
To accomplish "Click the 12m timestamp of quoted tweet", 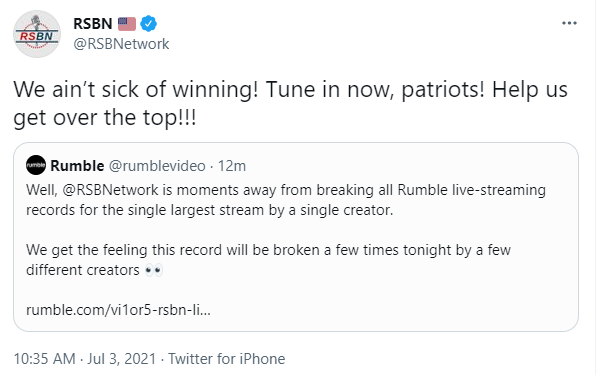I will [x=232, y=166].
